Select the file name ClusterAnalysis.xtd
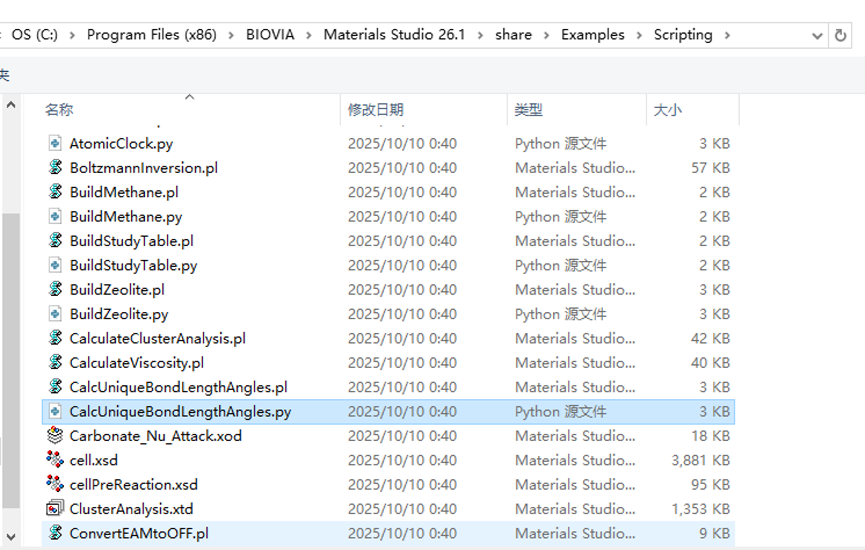865x550 pixels. [131, 509]
